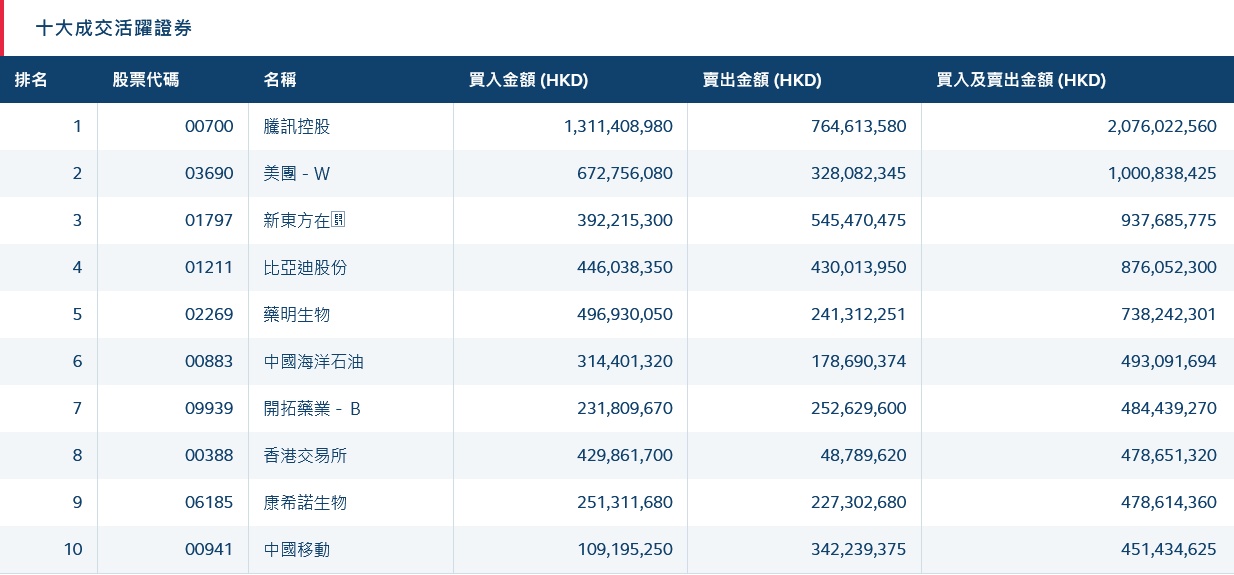Select sell amount 48,789,620
This screenshot has width=1234, height=575.
click(x=863, y=455)
